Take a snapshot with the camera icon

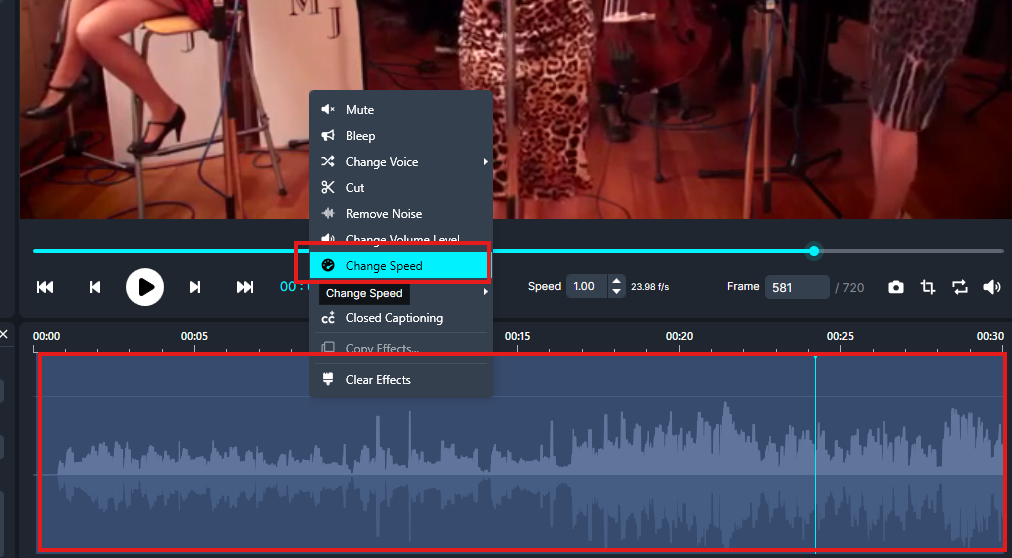[x=896, y=287]
